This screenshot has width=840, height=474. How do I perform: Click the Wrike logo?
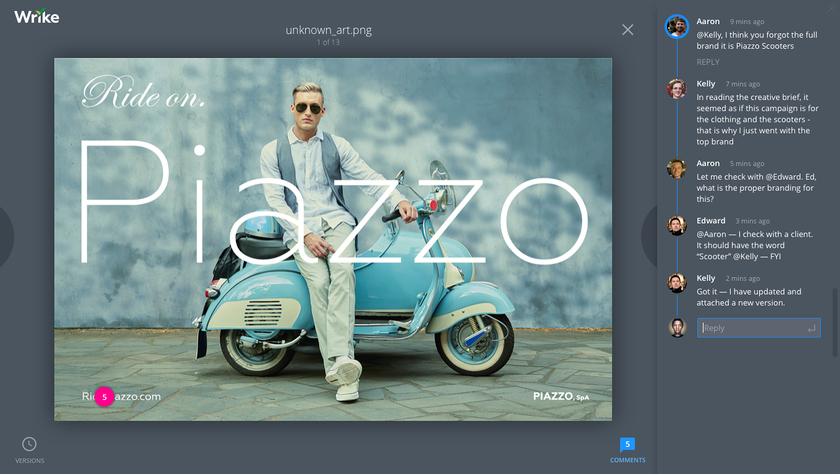tap(36, 17)
